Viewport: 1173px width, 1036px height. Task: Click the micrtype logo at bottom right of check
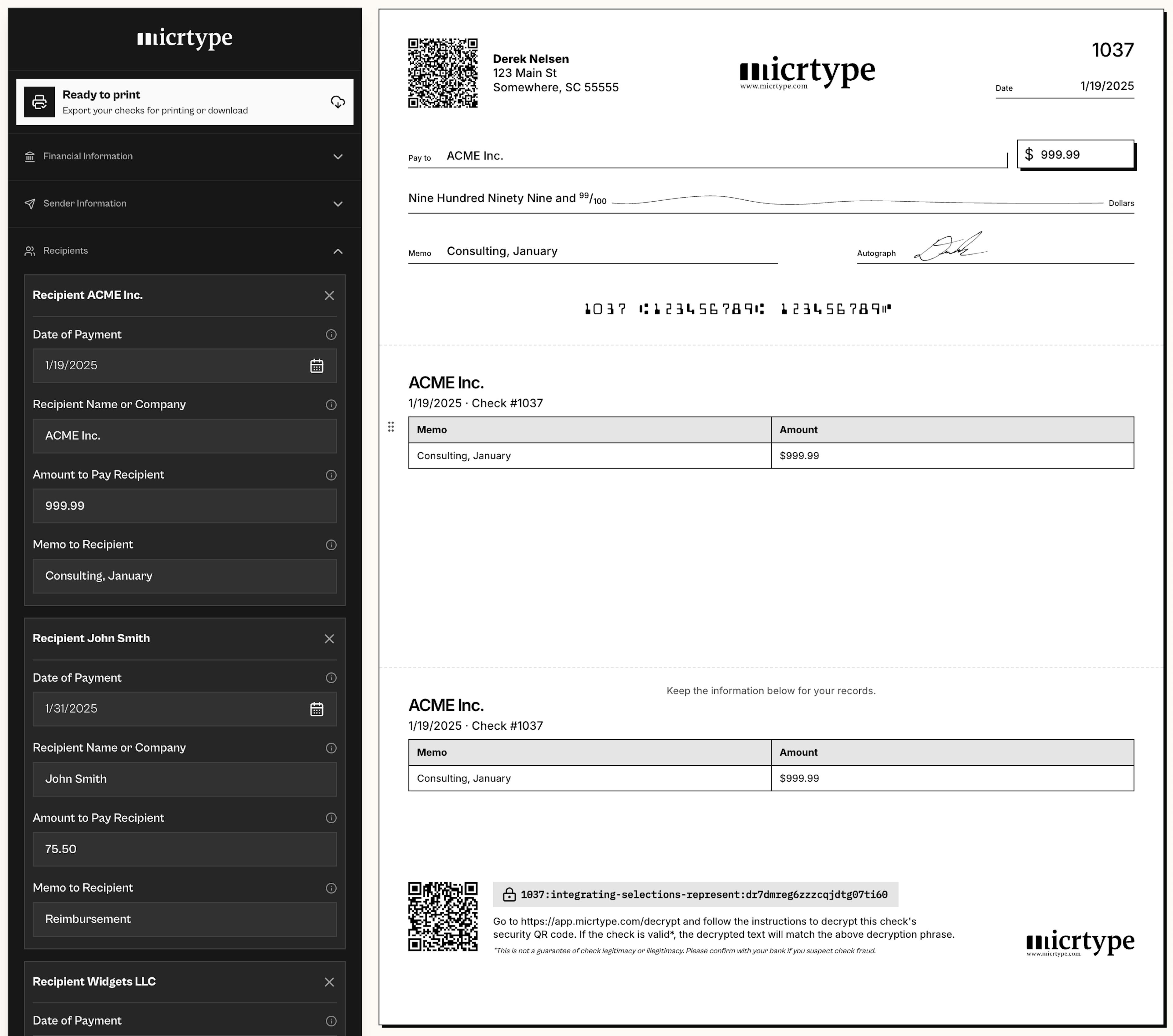pos(1080,943)
